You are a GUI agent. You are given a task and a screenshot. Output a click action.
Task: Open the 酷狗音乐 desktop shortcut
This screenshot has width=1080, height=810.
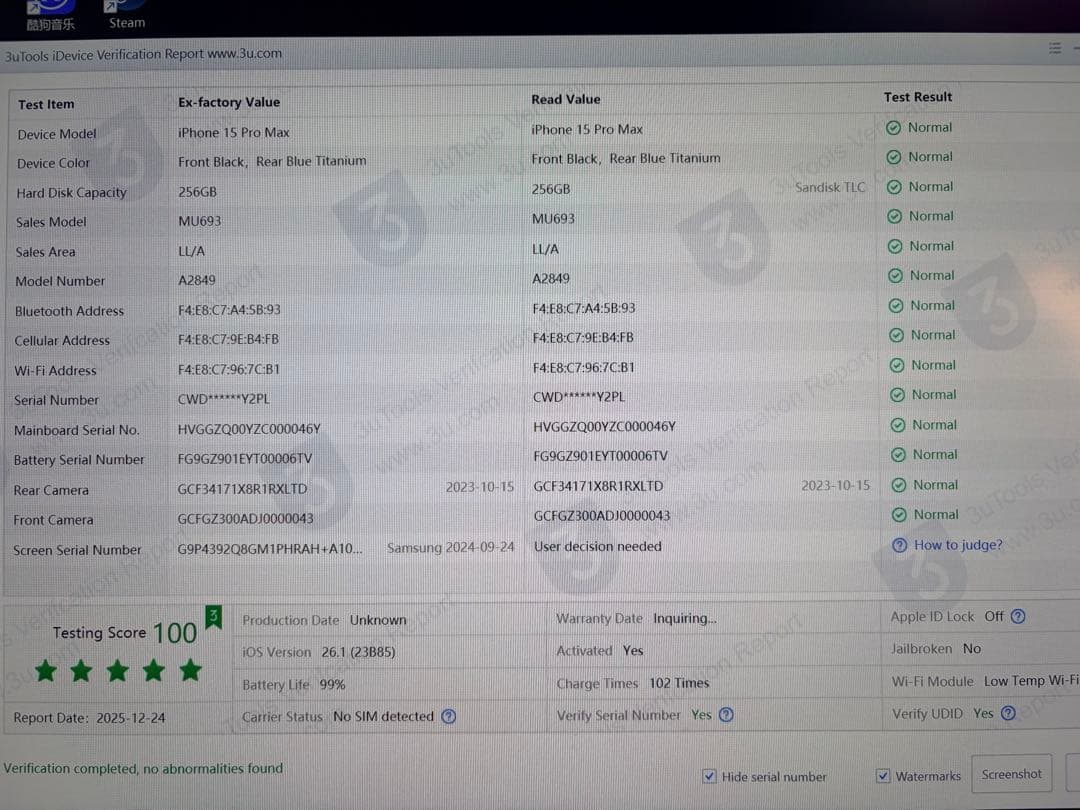(x=50, y=15)
